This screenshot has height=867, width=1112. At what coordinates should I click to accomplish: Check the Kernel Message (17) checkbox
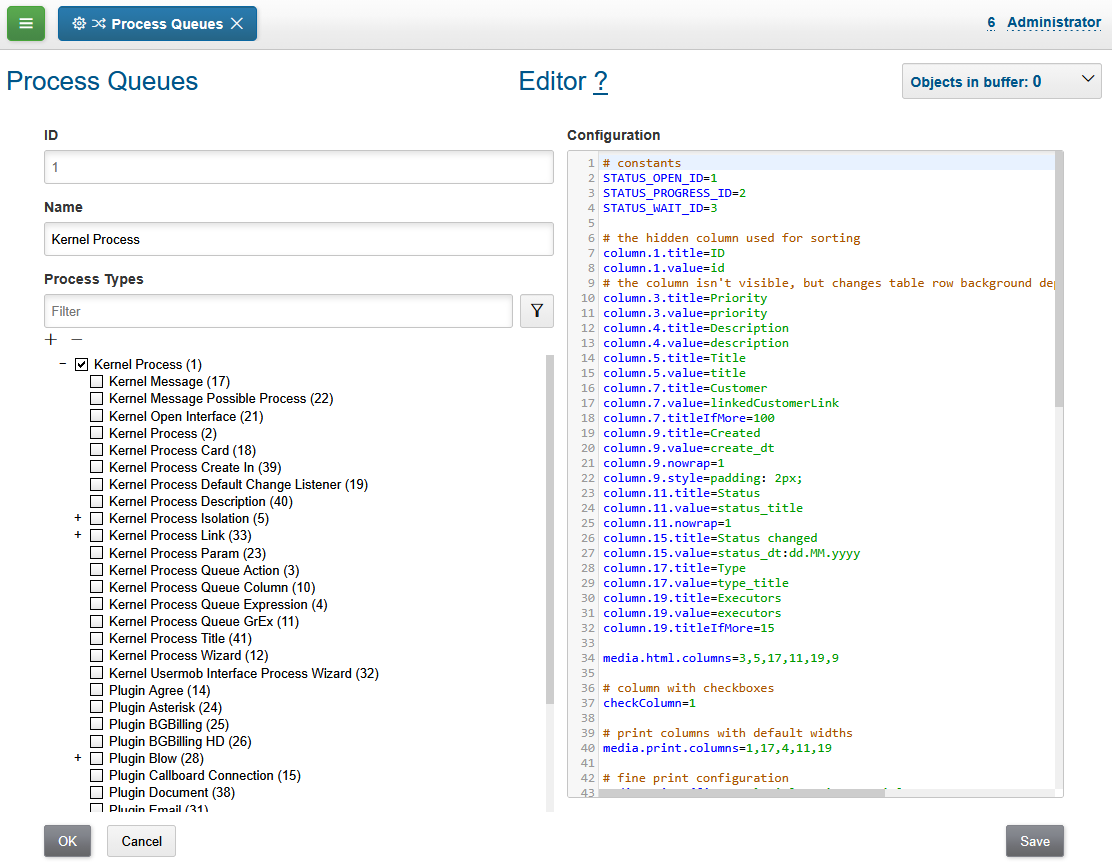(x=97, y=382)
